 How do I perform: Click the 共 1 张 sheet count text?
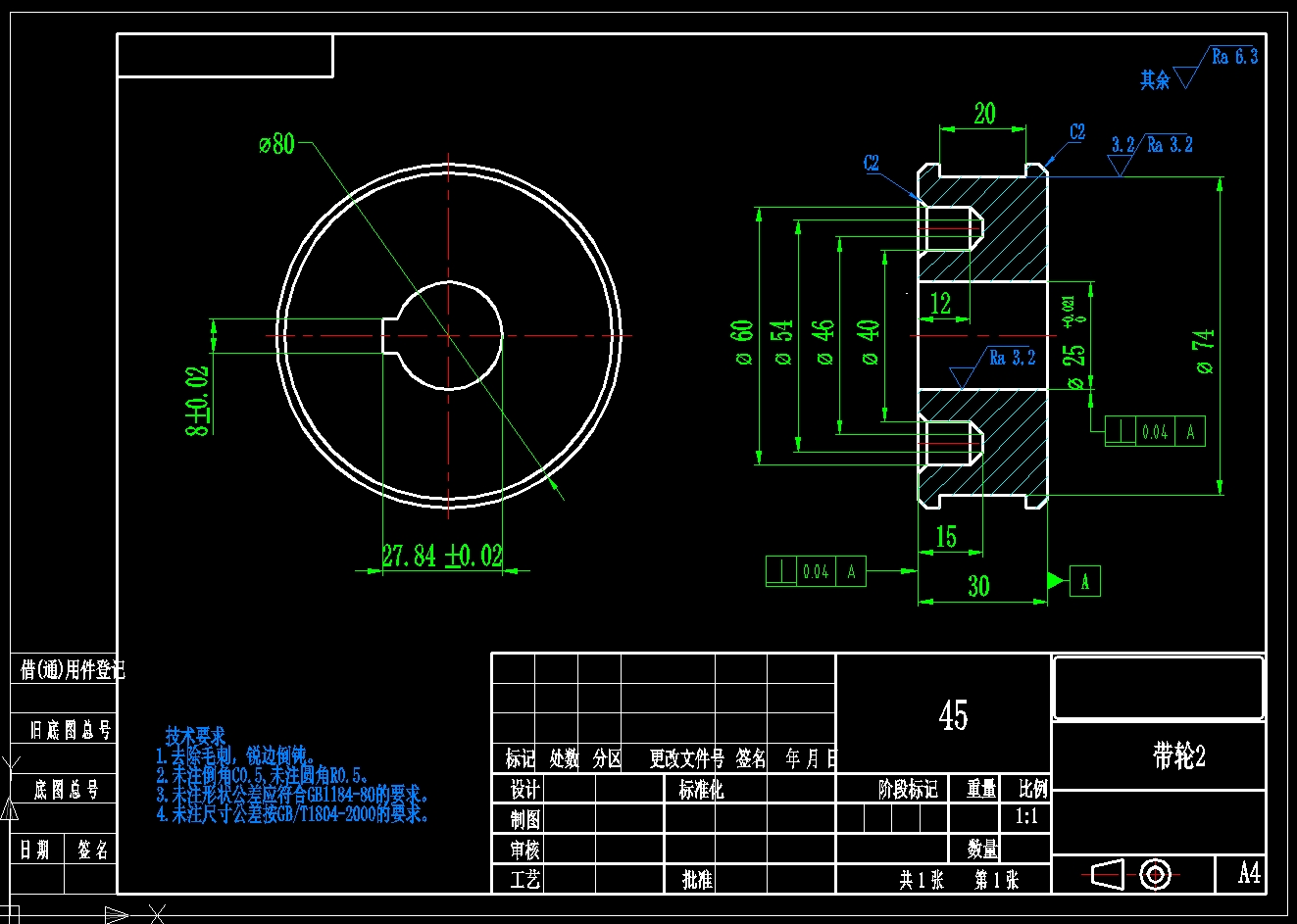(922, 880)
